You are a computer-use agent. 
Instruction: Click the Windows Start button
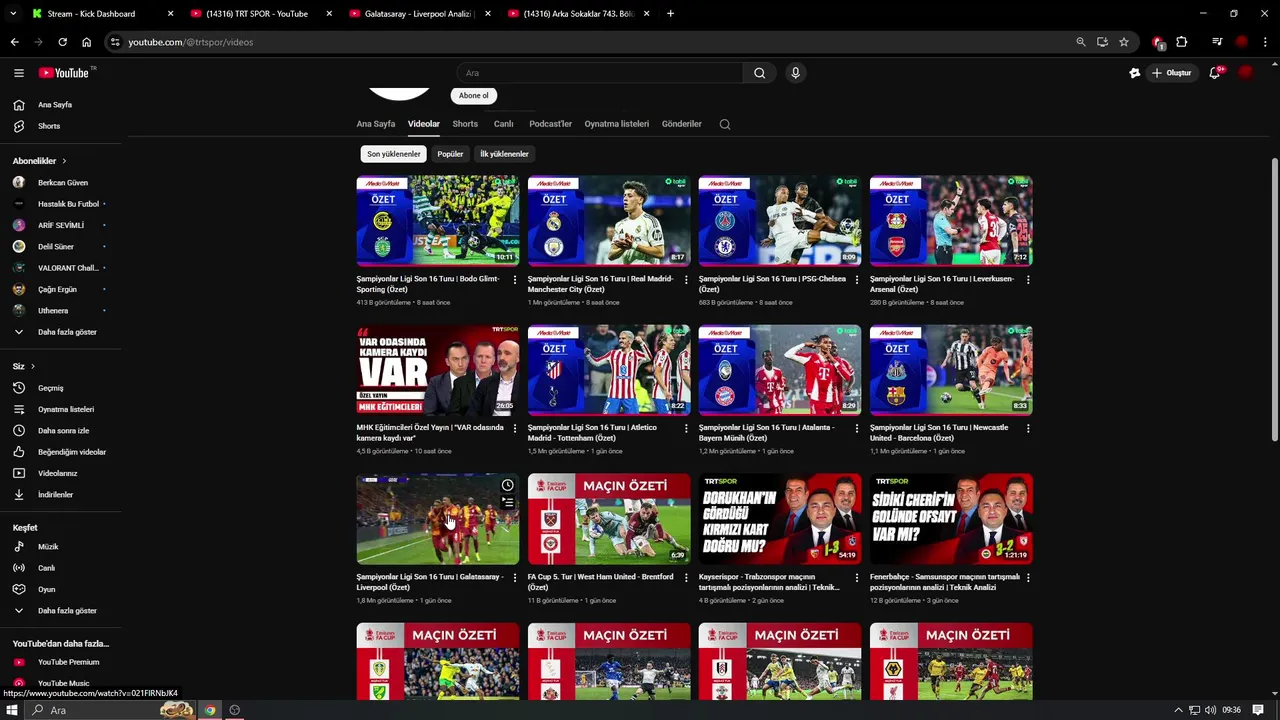(x=12, y=710)
